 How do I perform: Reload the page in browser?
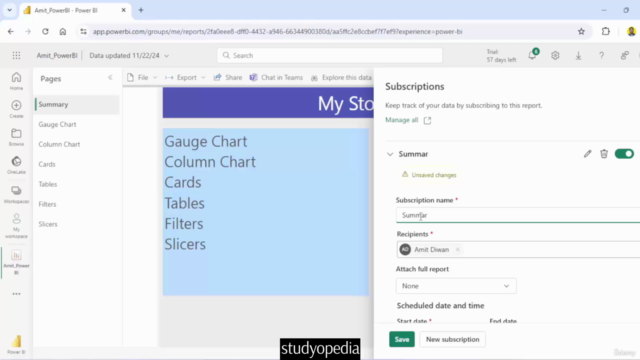(45, 31)
